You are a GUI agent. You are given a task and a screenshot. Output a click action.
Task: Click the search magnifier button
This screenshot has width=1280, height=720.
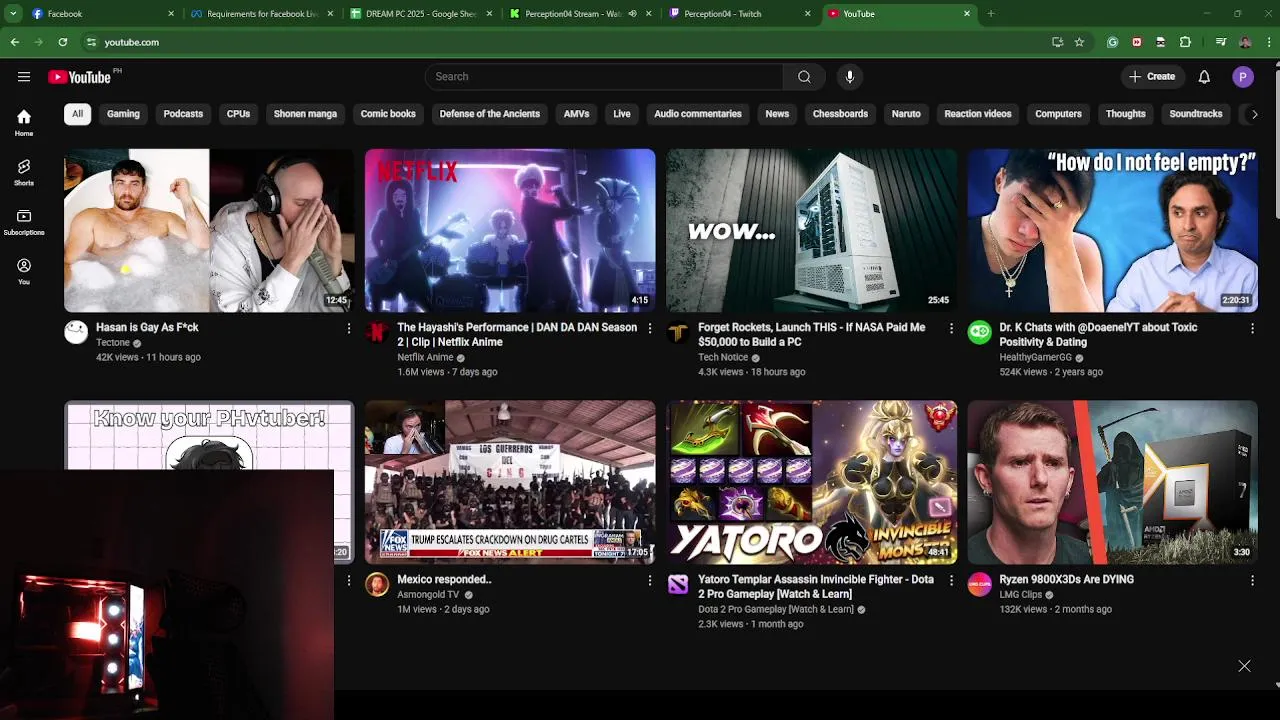pos(804,77)
